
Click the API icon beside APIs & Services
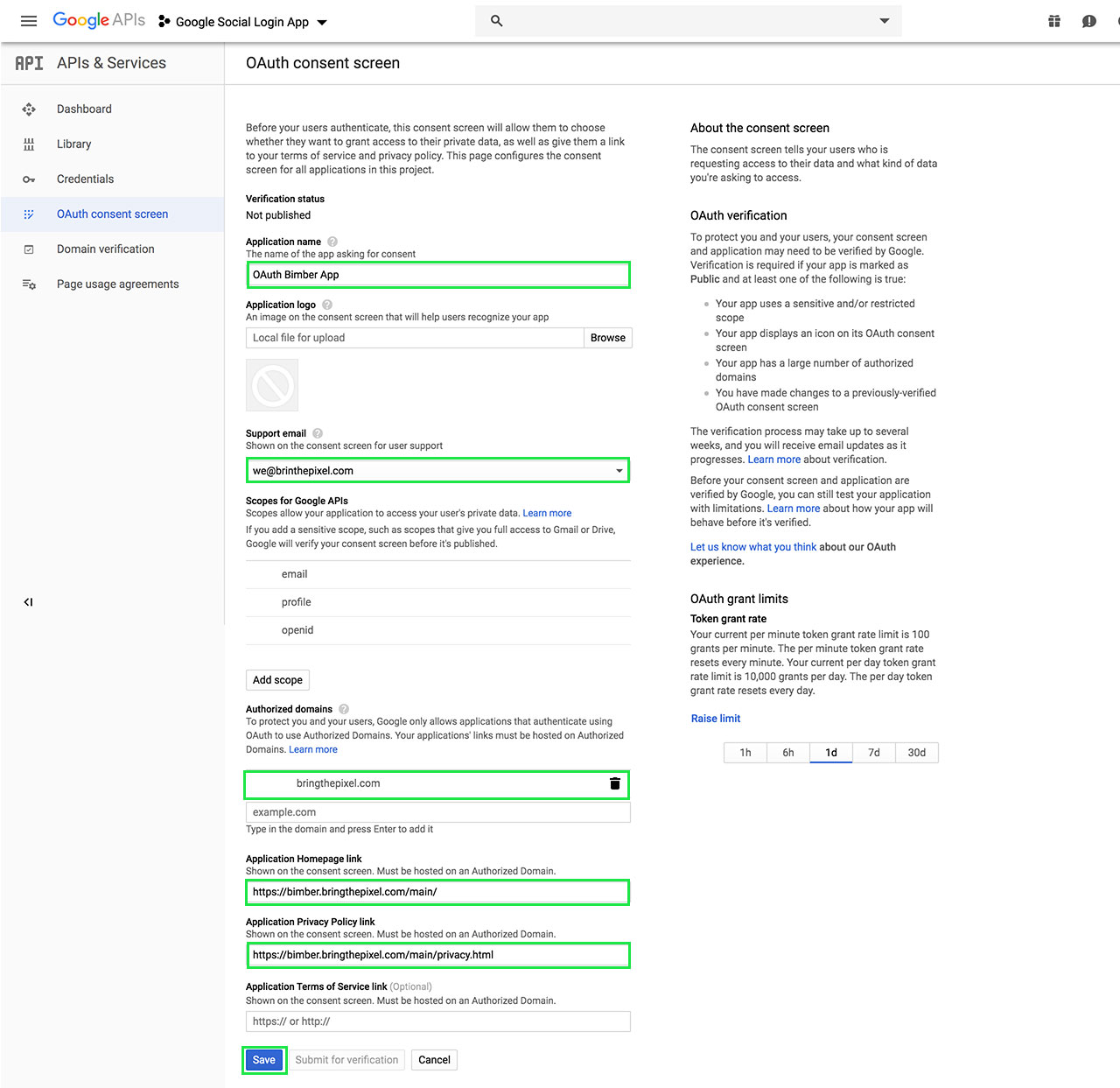tap(29, 63)
